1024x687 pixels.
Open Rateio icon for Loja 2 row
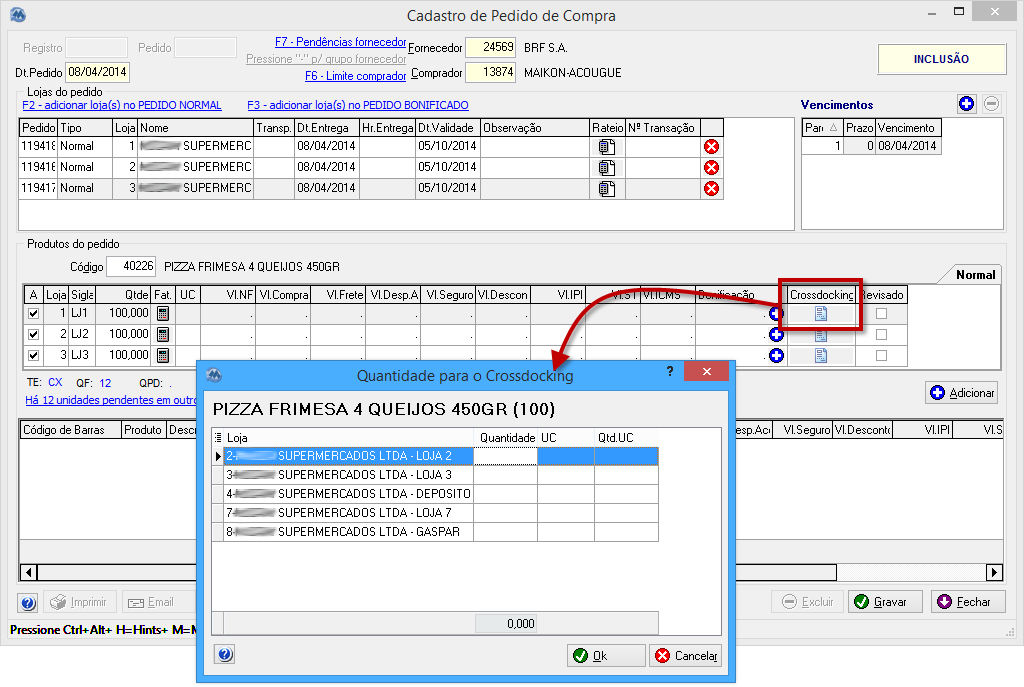tap(607, 168)
